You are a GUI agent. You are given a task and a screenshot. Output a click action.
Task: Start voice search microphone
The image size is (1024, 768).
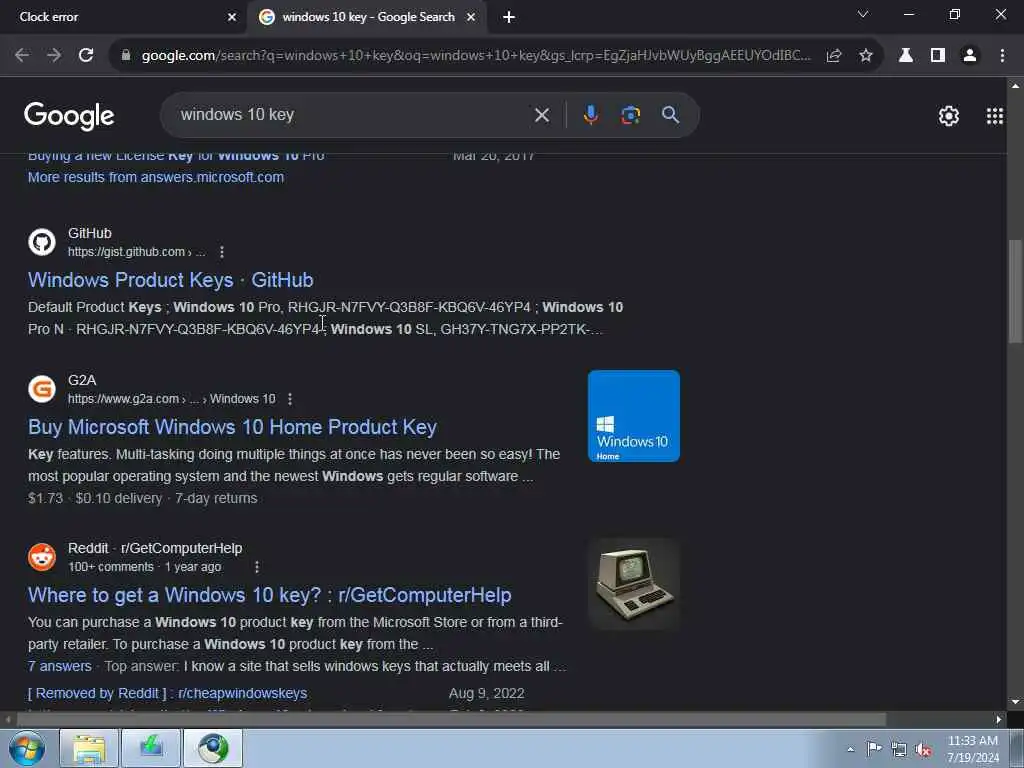(x=590, y=115)
